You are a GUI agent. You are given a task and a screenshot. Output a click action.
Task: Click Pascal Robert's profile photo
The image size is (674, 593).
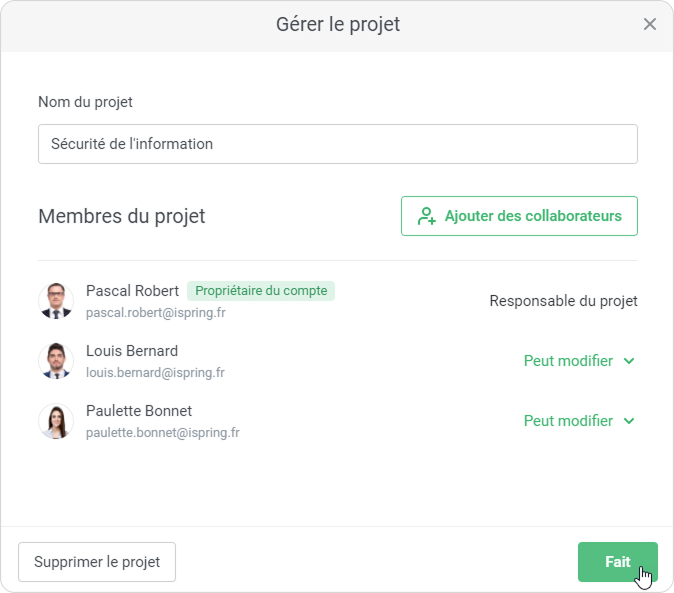click(x=56, y=301)
